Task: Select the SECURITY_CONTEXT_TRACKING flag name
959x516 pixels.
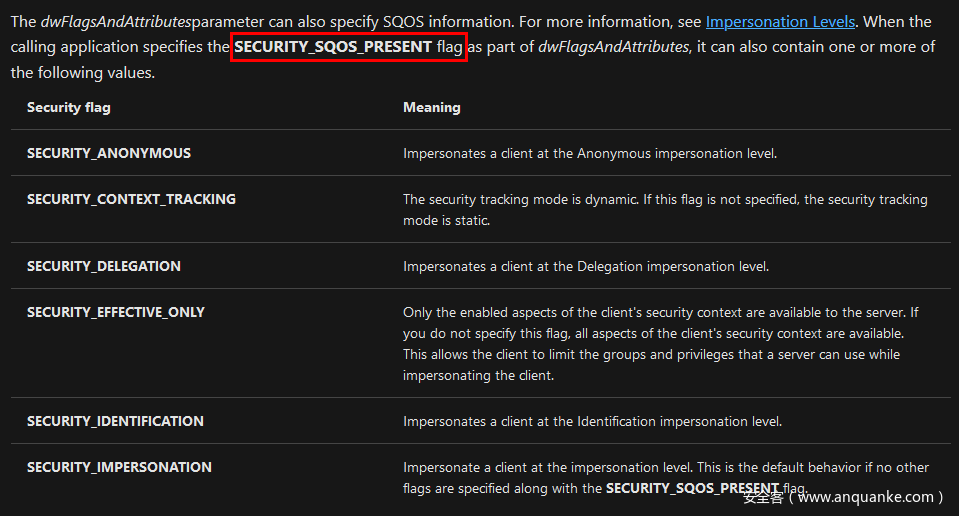Action: coord(131,199)
